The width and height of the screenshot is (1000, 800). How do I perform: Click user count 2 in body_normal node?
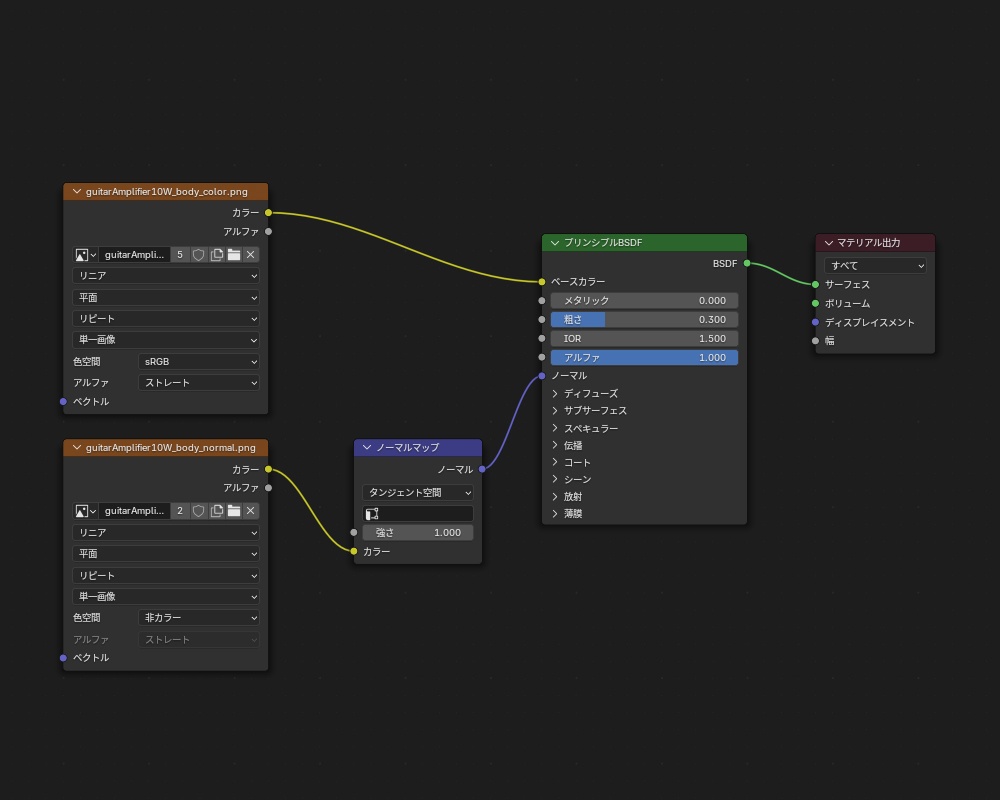point(180,511)
